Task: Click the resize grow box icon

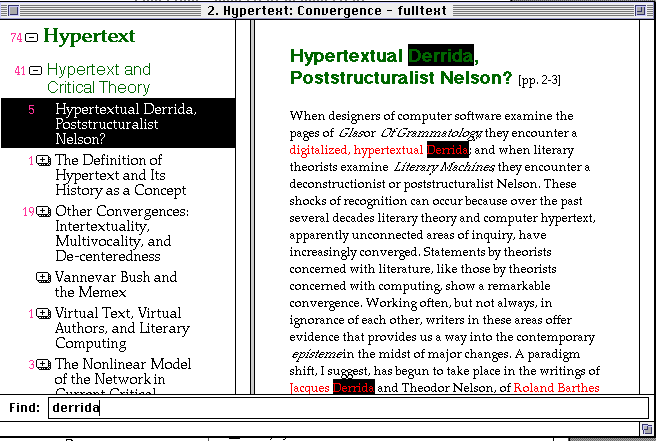Action: coord(647,429)
